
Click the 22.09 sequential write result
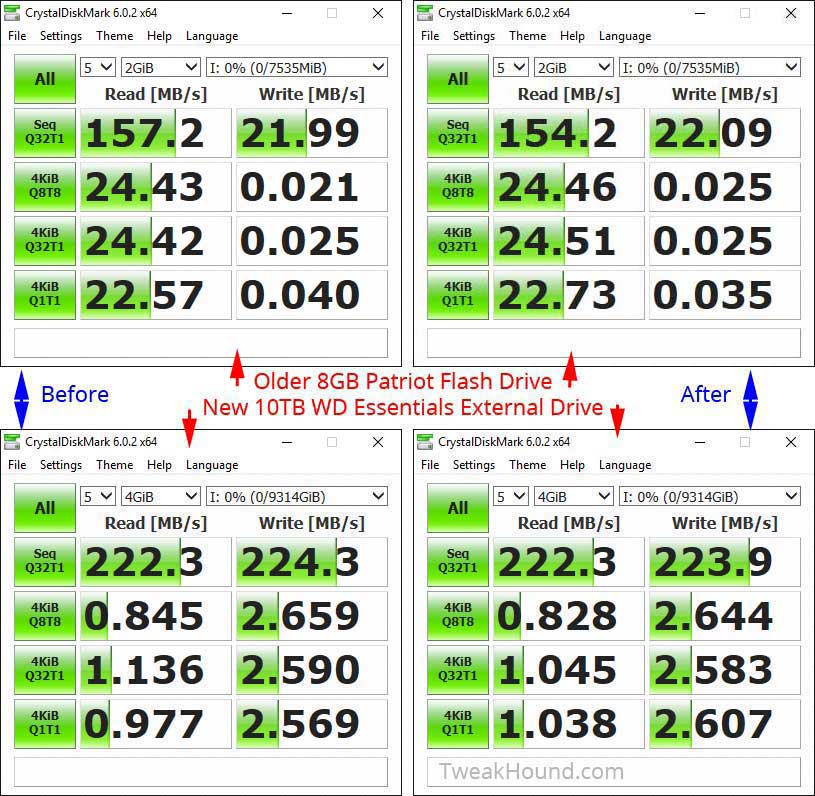click(725, 133)
